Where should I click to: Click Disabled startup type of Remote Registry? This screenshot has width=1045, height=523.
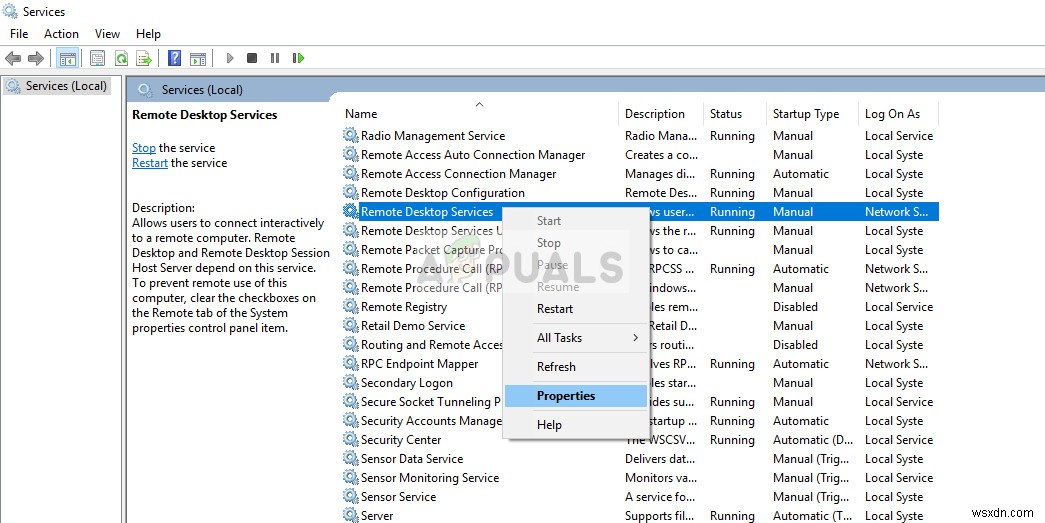click(795, 307)
